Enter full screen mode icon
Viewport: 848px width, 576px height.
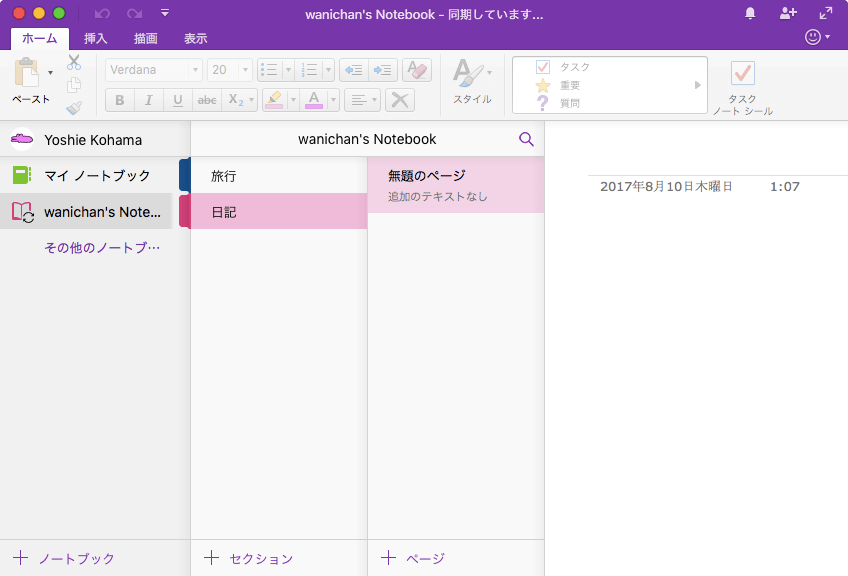(x=826, y=13)
